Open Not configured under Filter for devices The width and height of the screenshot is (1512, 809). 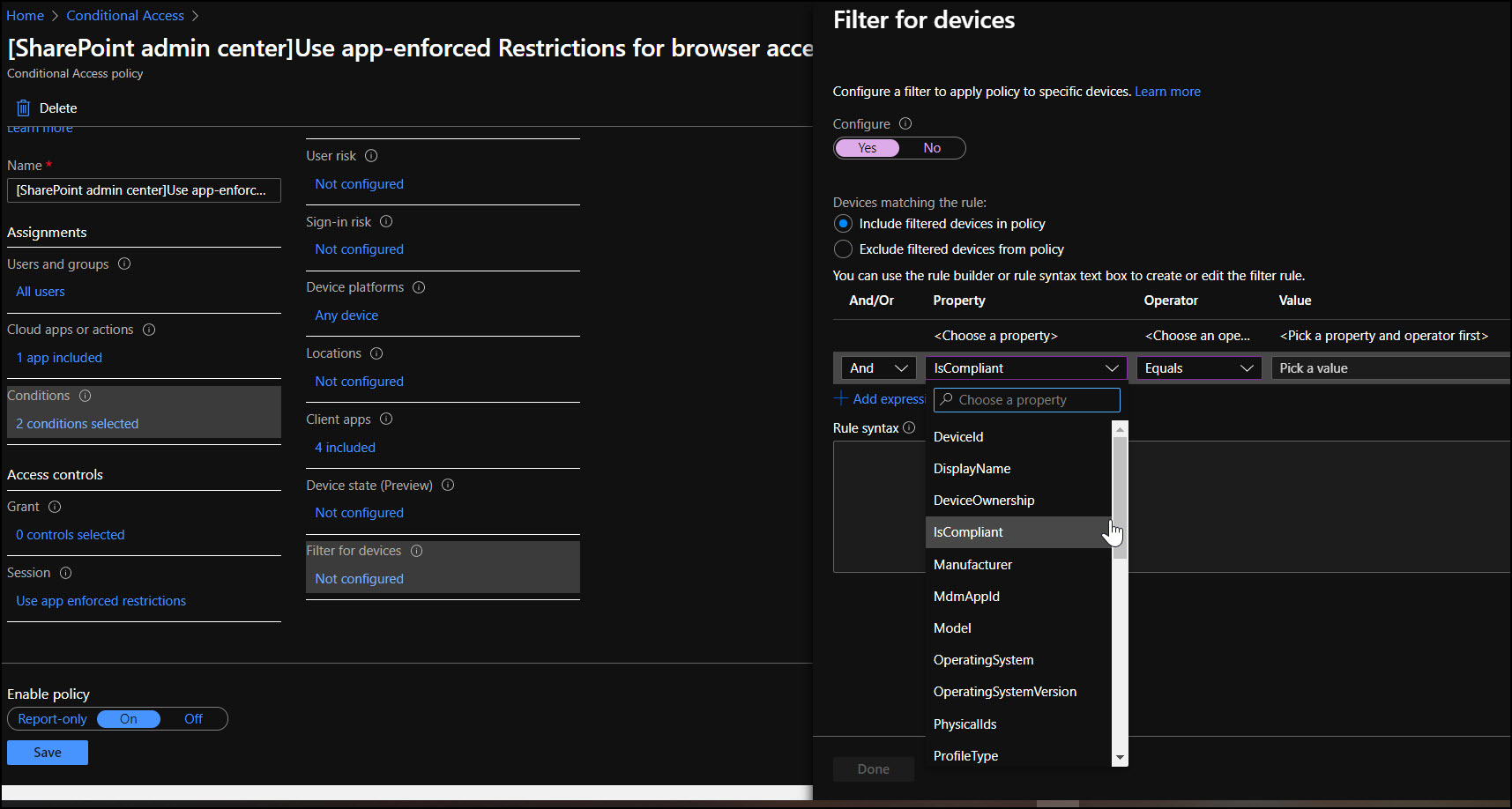(x=360, y=579)
